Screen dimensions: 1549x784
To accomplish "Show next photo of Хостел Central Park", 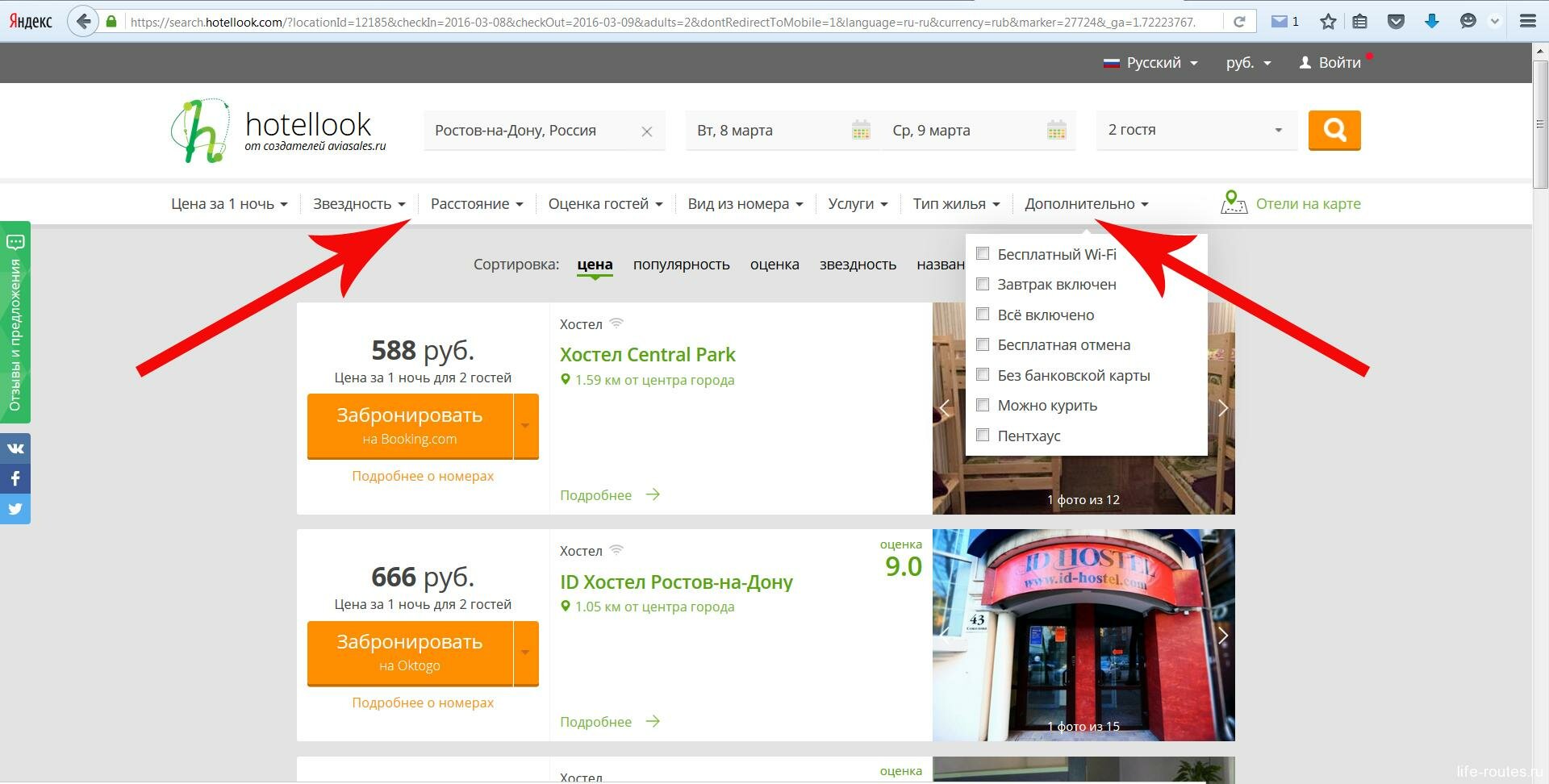I will tap(1222, 408).
